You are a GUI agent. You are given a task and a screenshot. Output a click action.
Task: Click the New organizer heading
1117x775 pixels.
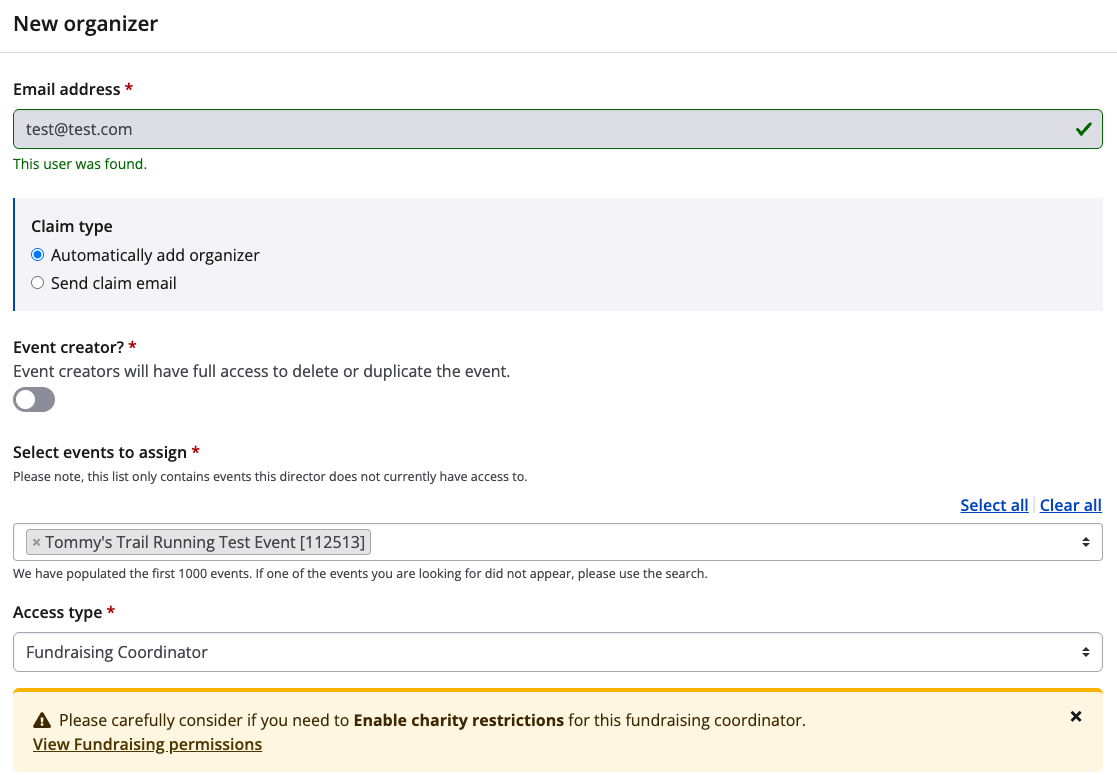(x=85, y=24)
